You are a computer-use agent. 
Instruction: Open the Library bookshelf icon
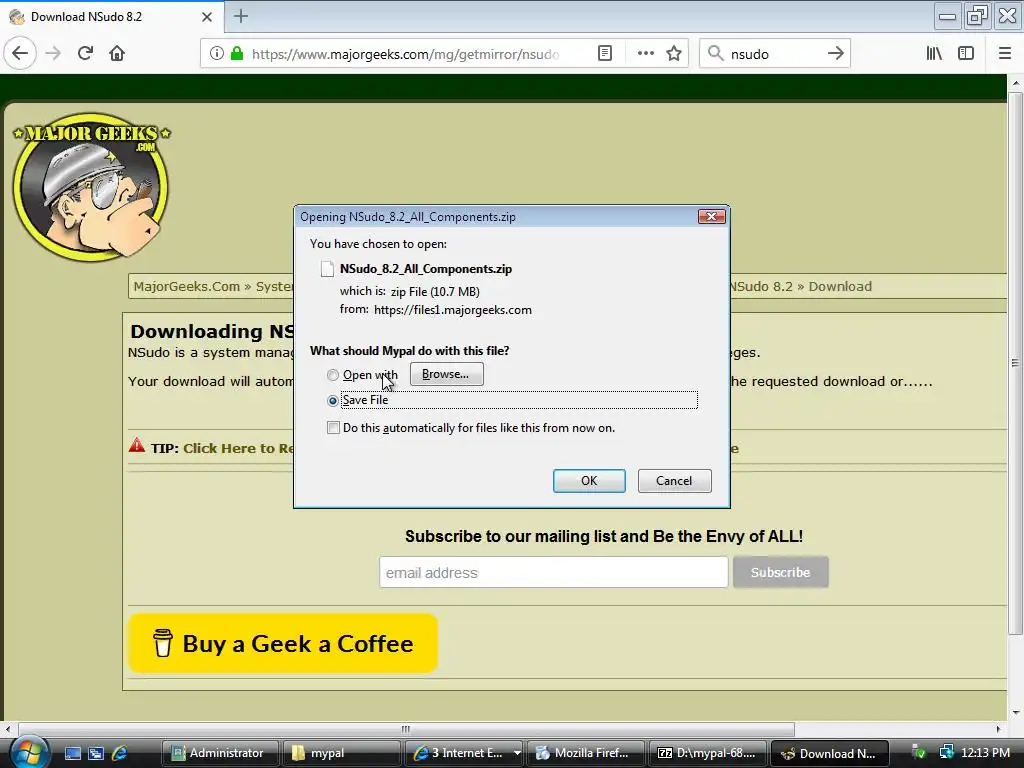click(934, 54)
